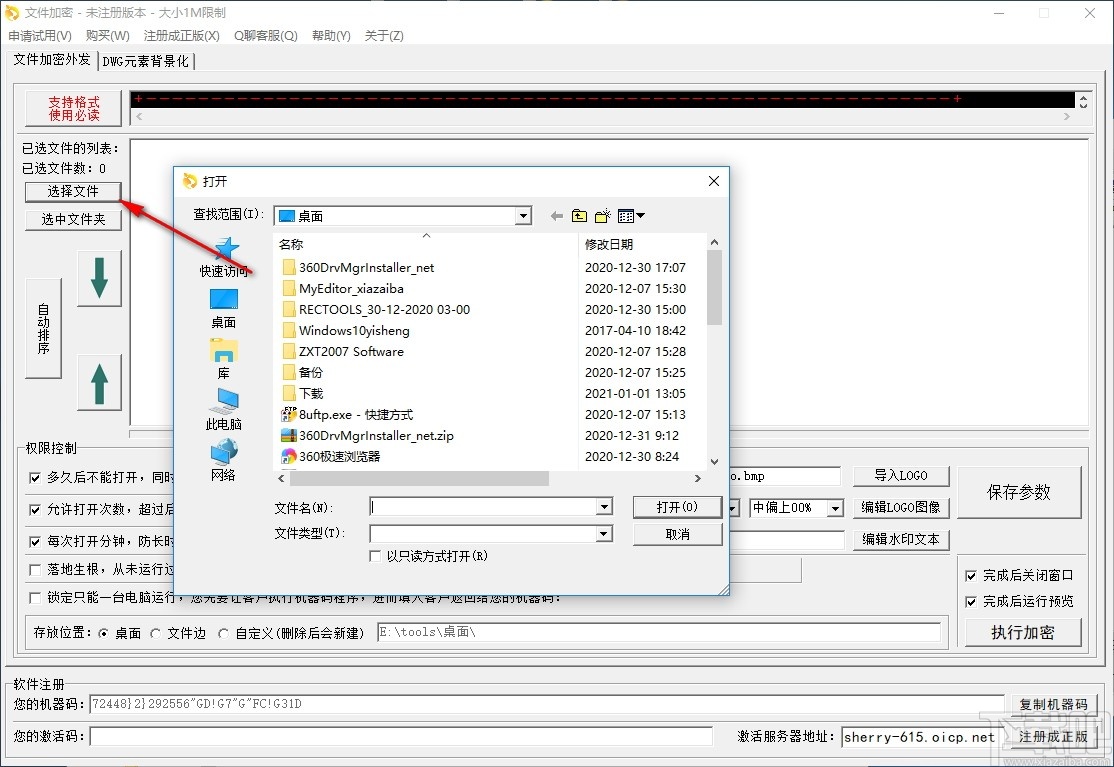Click the green up arrow sort icon
This screenshot has width=1114, height=767.
pos(98,382)
